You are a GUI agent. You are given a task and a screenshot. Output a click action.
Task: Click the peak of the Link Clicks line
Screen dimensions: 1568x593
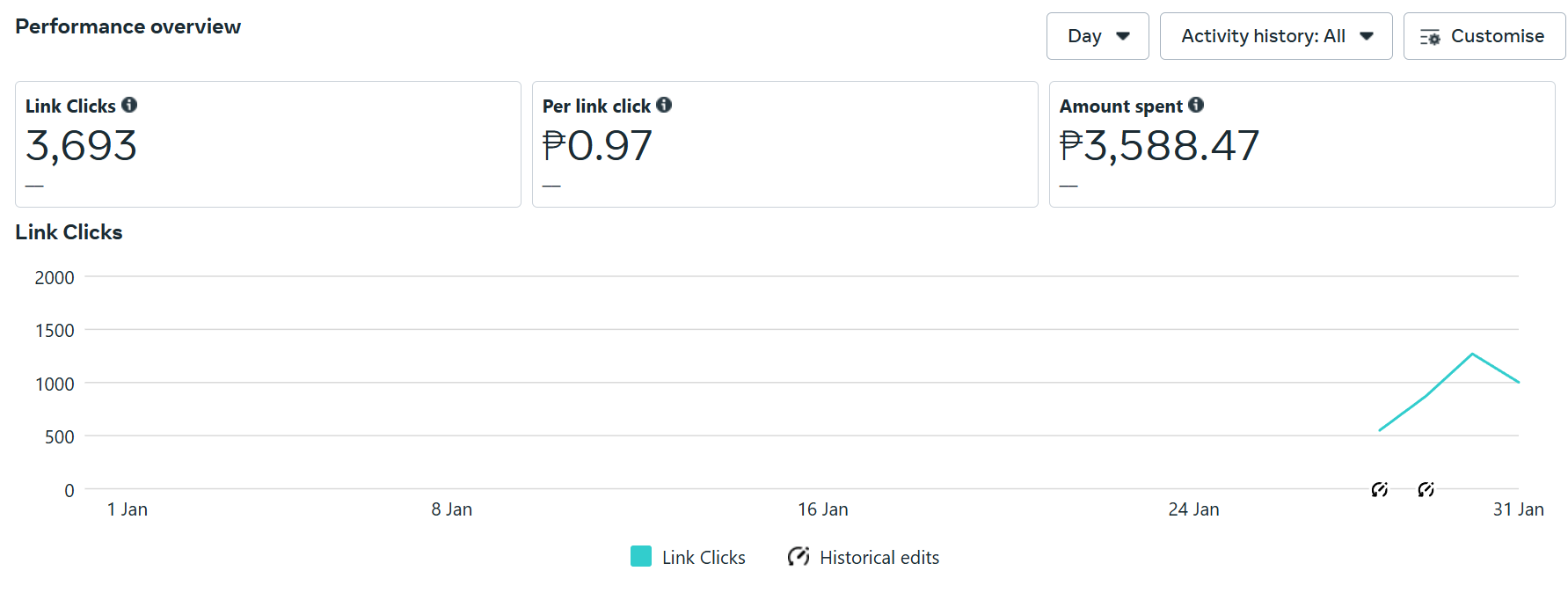[1472, 354]
